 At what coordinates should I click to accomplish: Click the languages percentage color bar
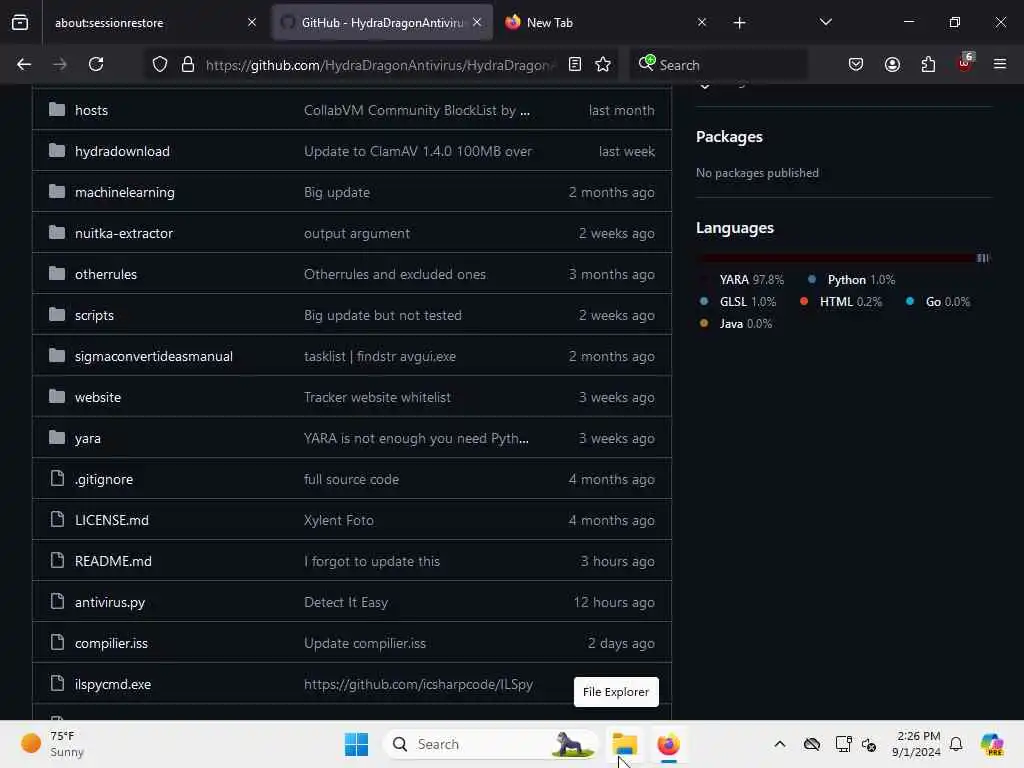[844, 258]
